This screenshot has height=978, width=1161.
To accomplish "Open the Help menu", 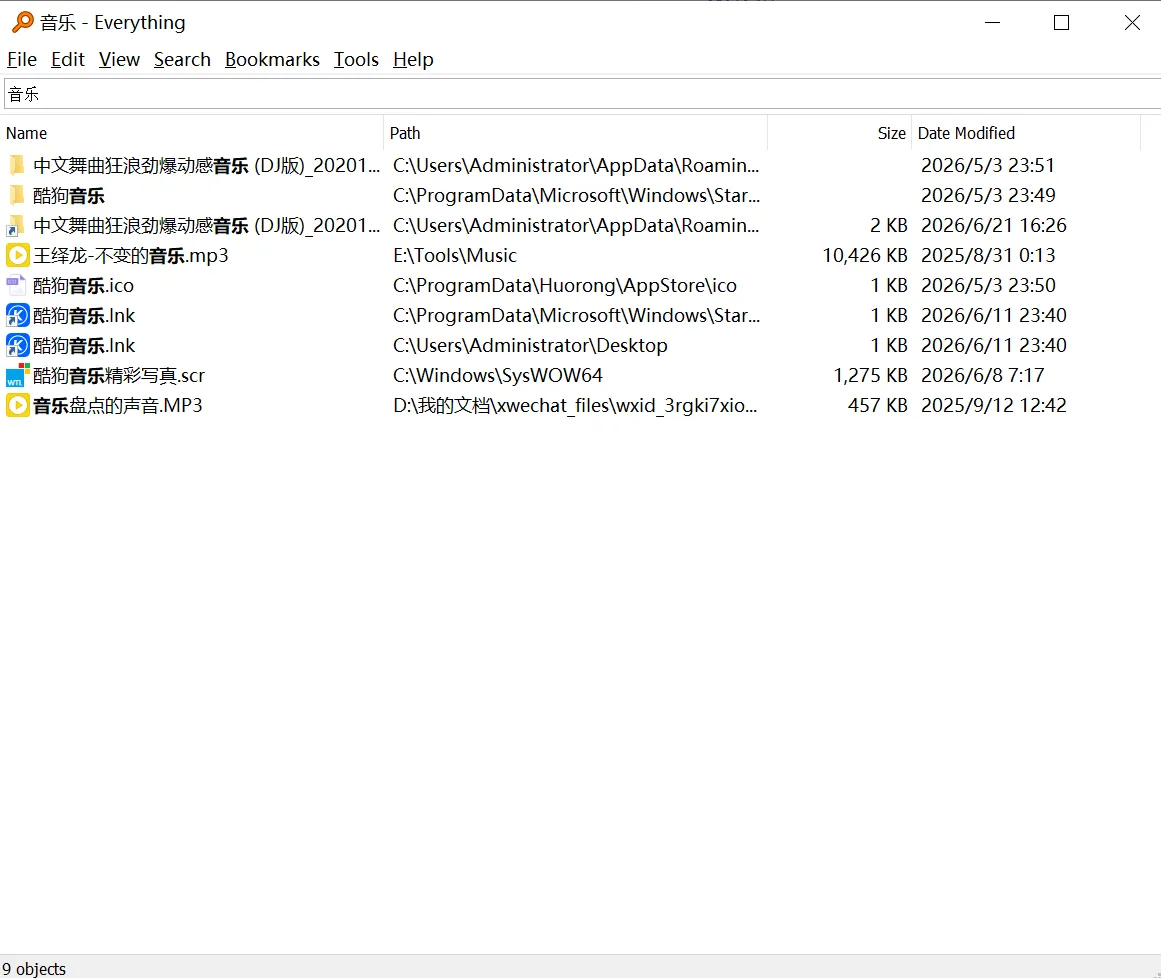I will [413, 59].
